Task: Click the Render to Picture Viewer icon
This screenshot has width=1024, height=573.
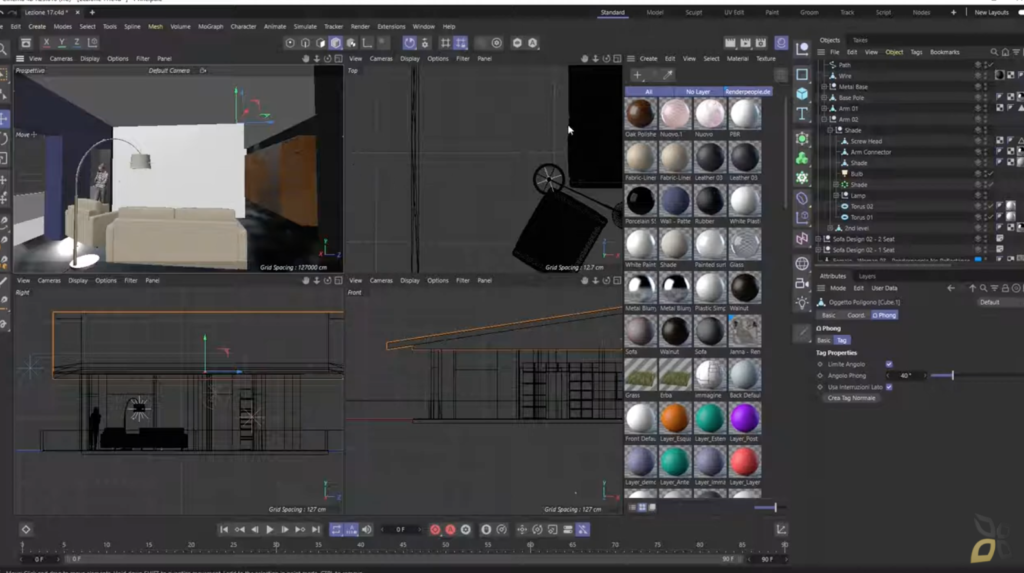Action: tap(745, 42)
